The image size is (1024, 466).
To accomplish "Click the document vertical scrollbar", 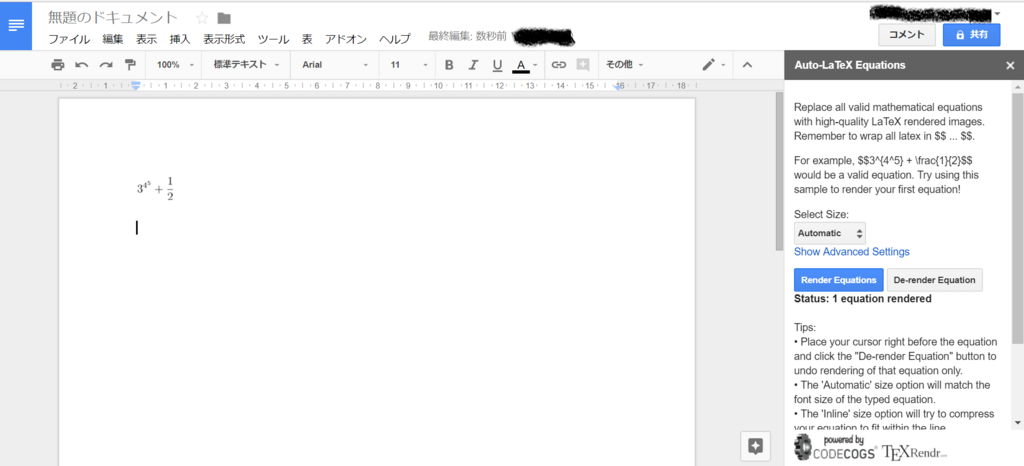I will tap(779, 171).
